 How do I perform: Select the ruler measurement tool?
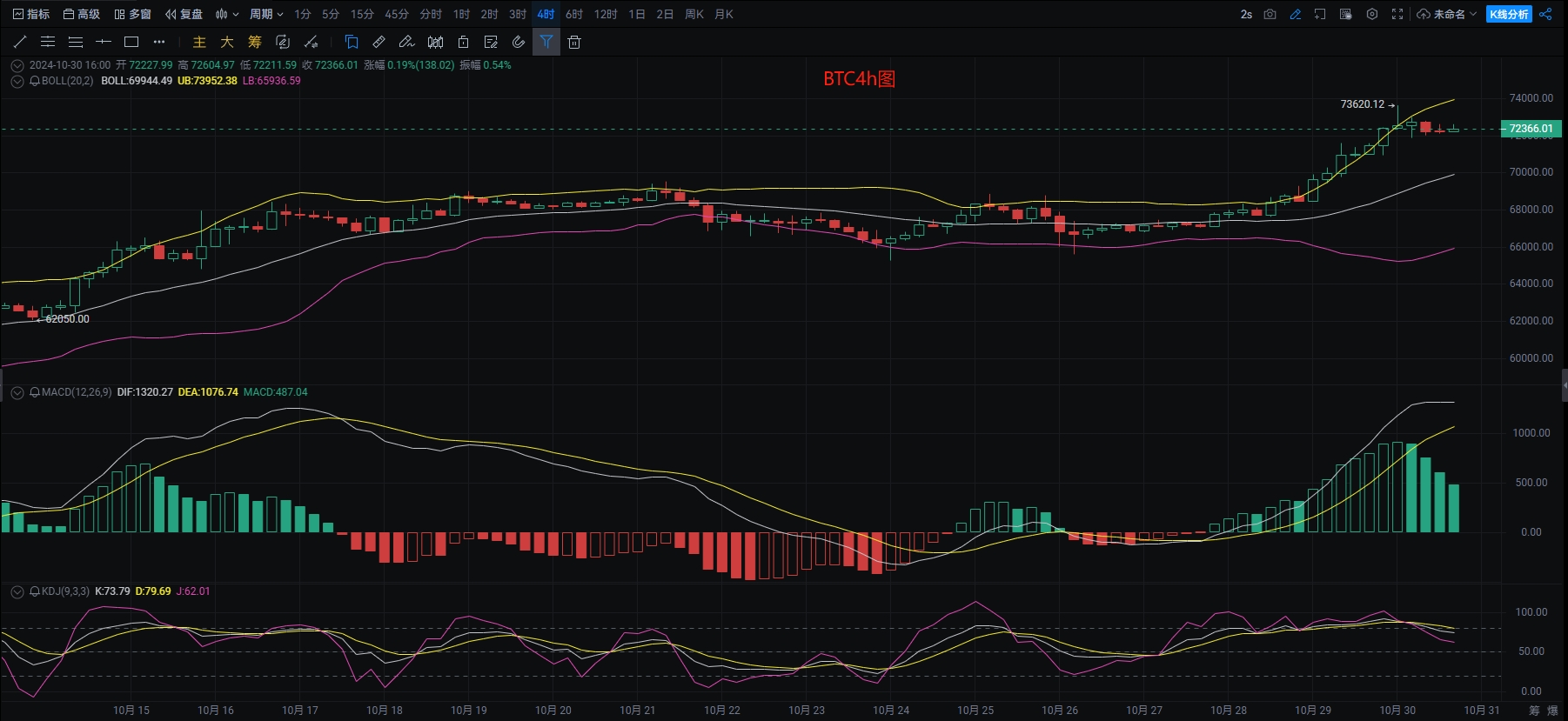[x=379, y=42]
